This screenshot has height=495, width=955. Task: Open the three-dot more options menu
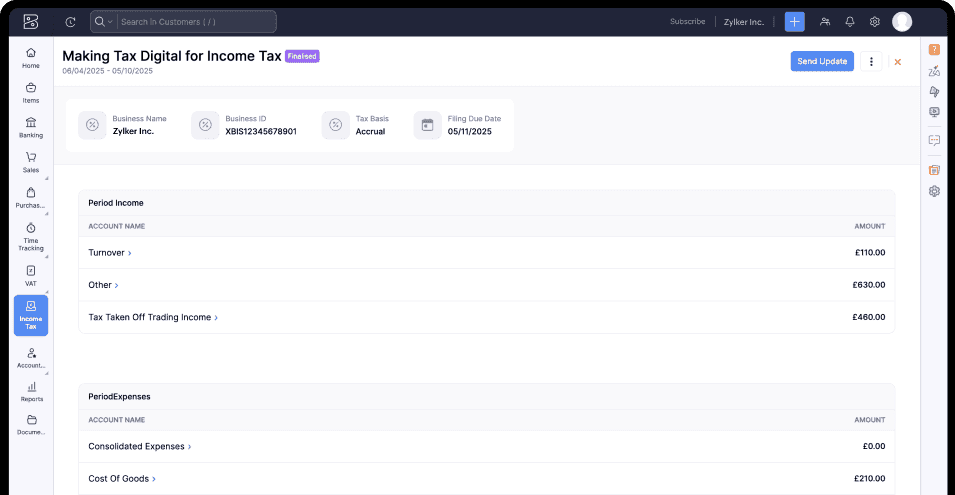click(x=871, y=61)
